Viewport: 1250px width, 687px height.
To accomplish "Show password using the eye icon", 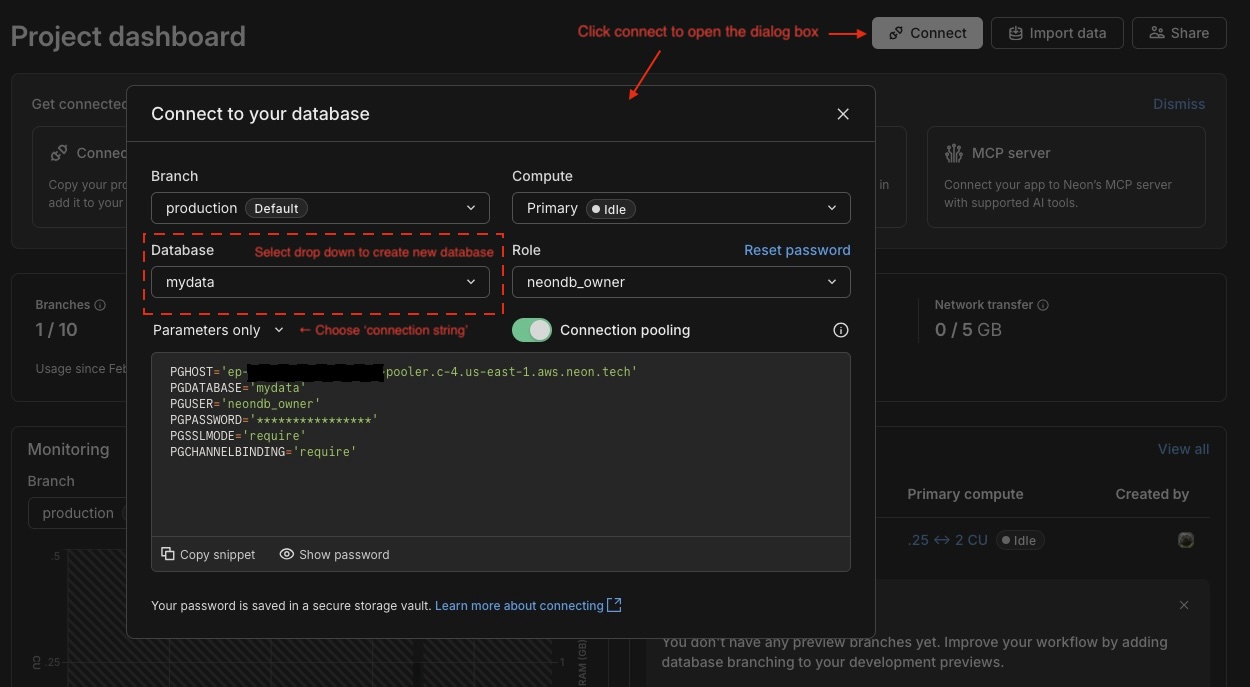I will 287,554.
